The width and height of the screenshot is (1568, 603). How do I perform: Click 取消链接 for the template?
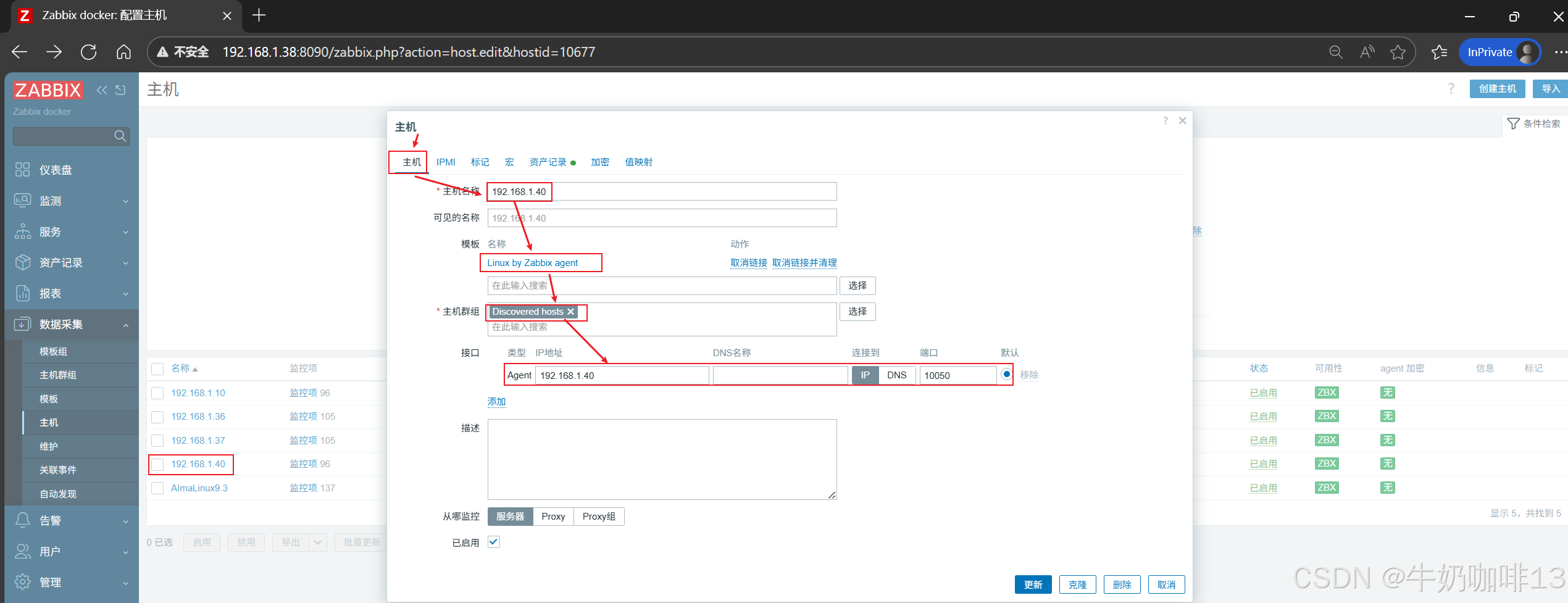pos(749,263)
